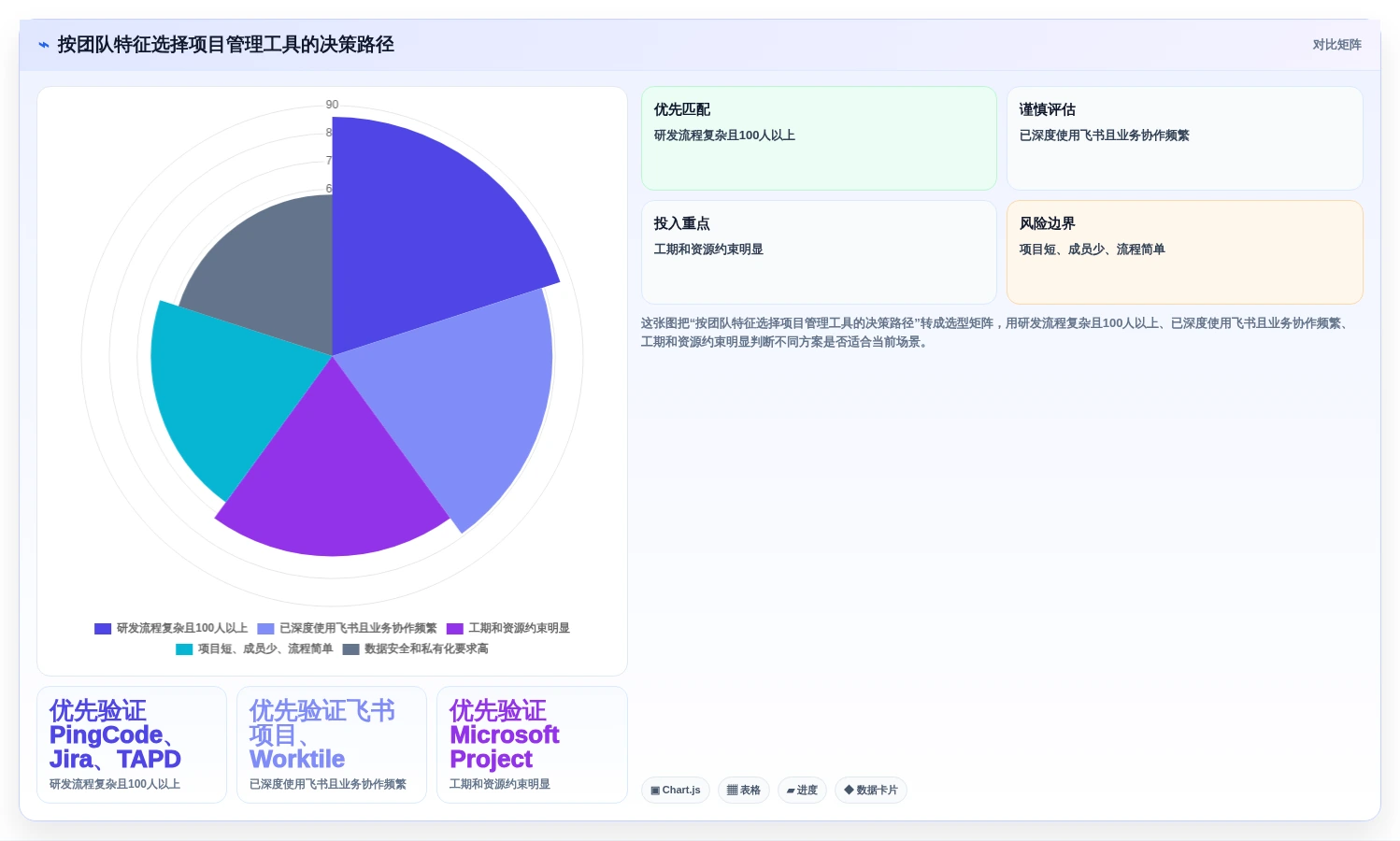1400x841 pixels.
Task: Click the axis label 90 on the chart
Action: click(332, 105)
